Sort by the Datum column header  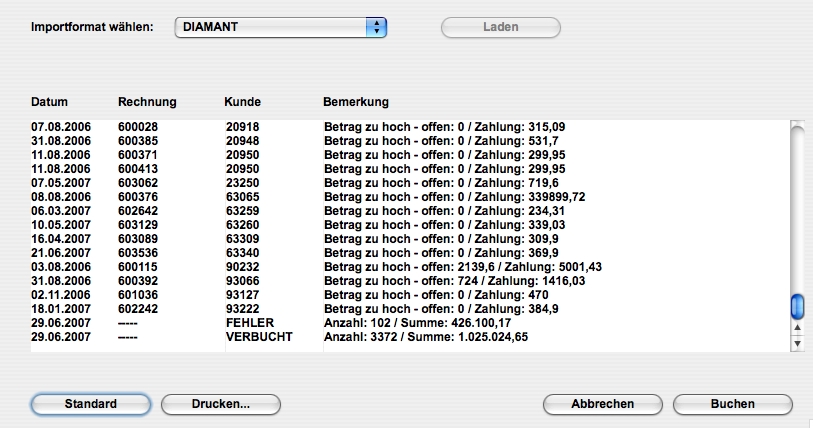coord(50,102)
